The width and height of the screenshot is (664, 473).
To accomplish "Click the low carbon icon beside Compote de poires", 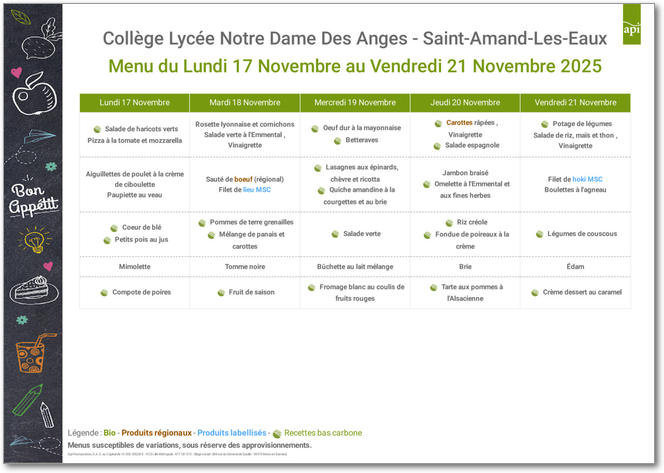I will 102,292.
